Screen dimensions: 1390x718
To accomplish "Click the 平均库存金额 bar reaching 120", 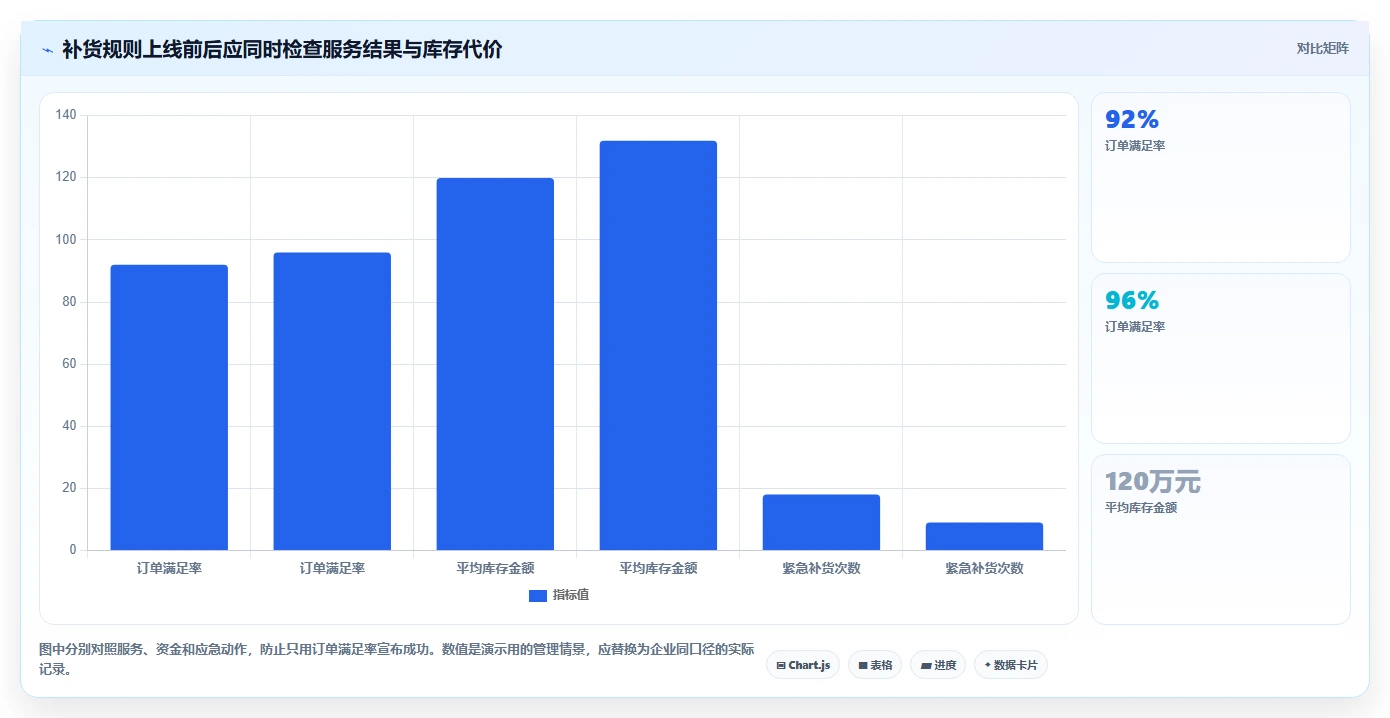I will [495, 364].
